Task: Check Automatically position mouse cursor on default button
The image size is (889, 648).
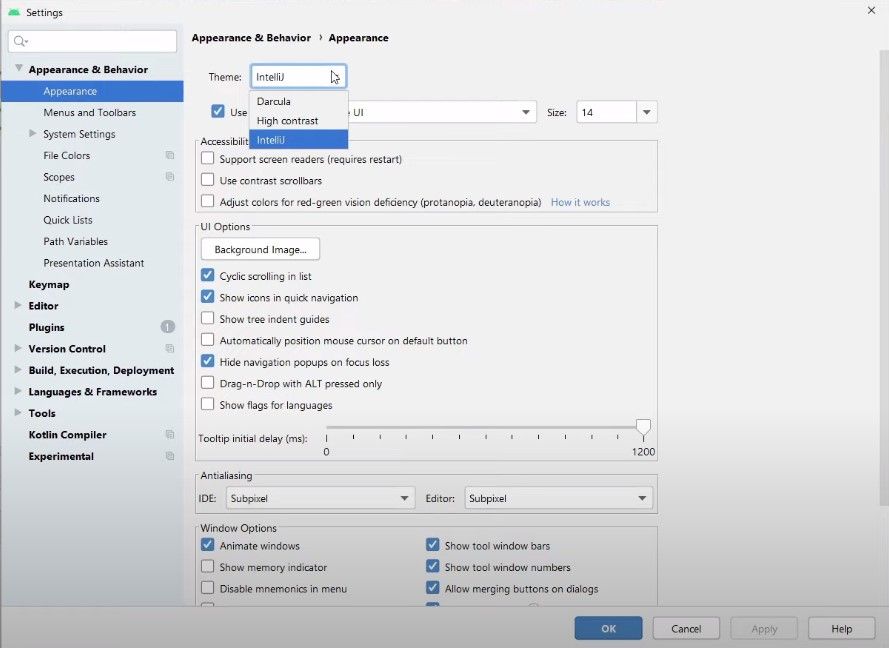Action: (x=208, y=340)
